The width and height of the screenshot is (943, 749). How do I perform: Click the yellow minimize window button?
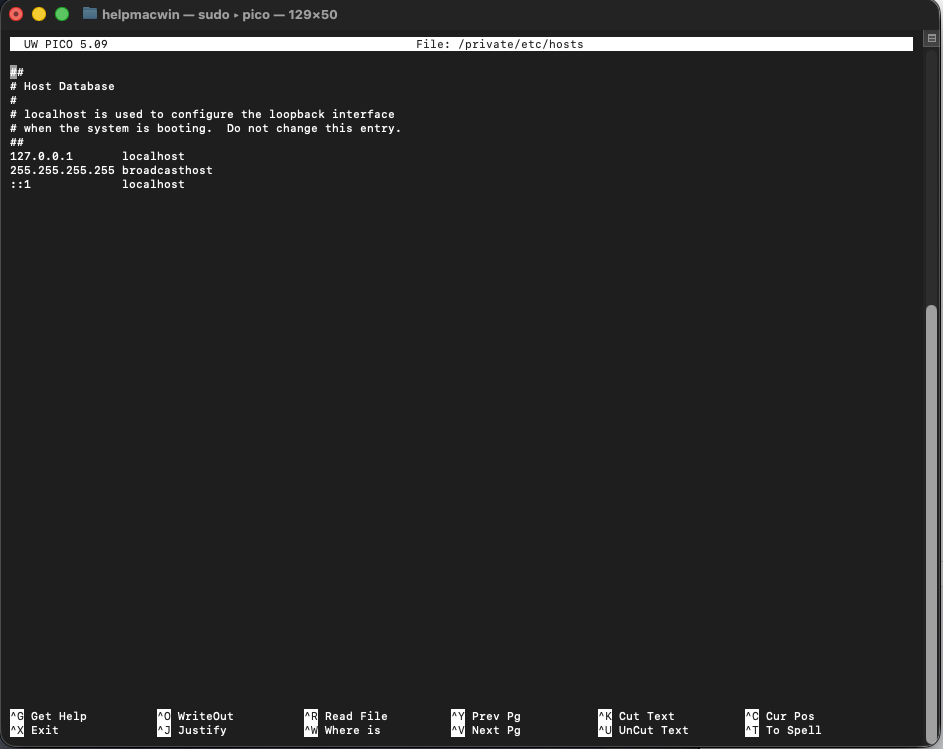[x=39, y=14]
